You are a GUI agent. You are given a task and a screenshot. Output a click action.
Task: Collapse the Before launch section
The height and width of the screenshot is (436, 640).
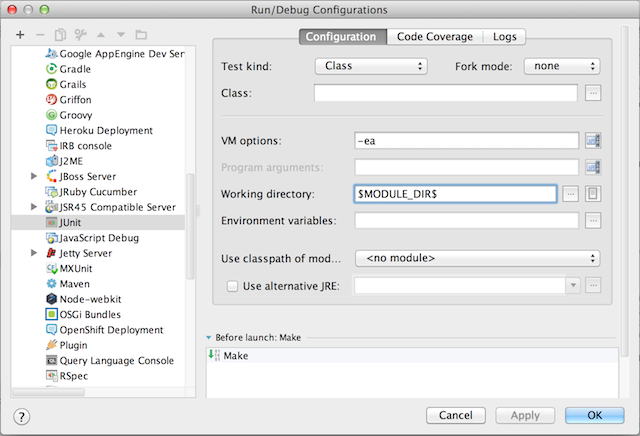[209, 338]
